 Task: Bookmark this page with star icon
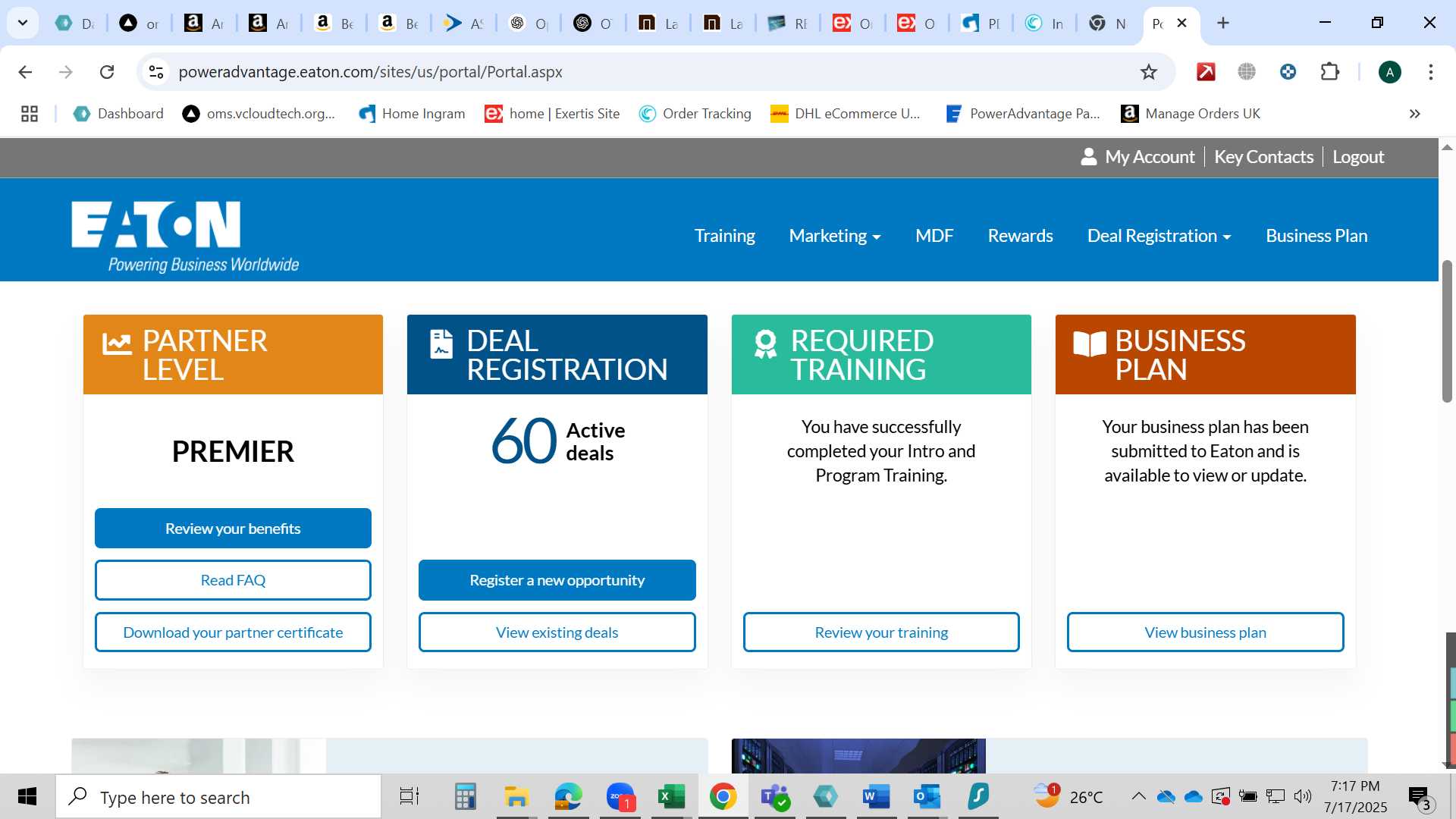pos(1149,72)
